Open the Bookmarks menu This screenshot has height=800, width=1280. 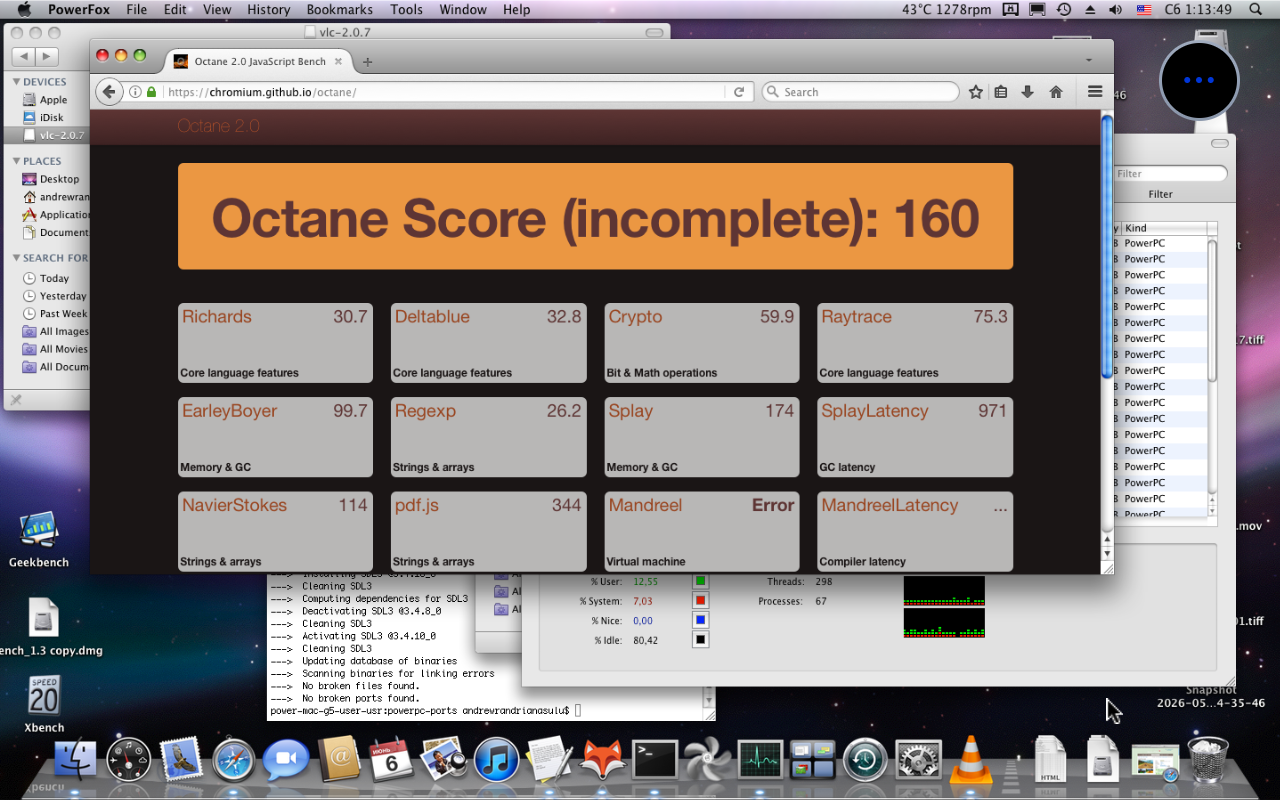[x=340, y=10]
